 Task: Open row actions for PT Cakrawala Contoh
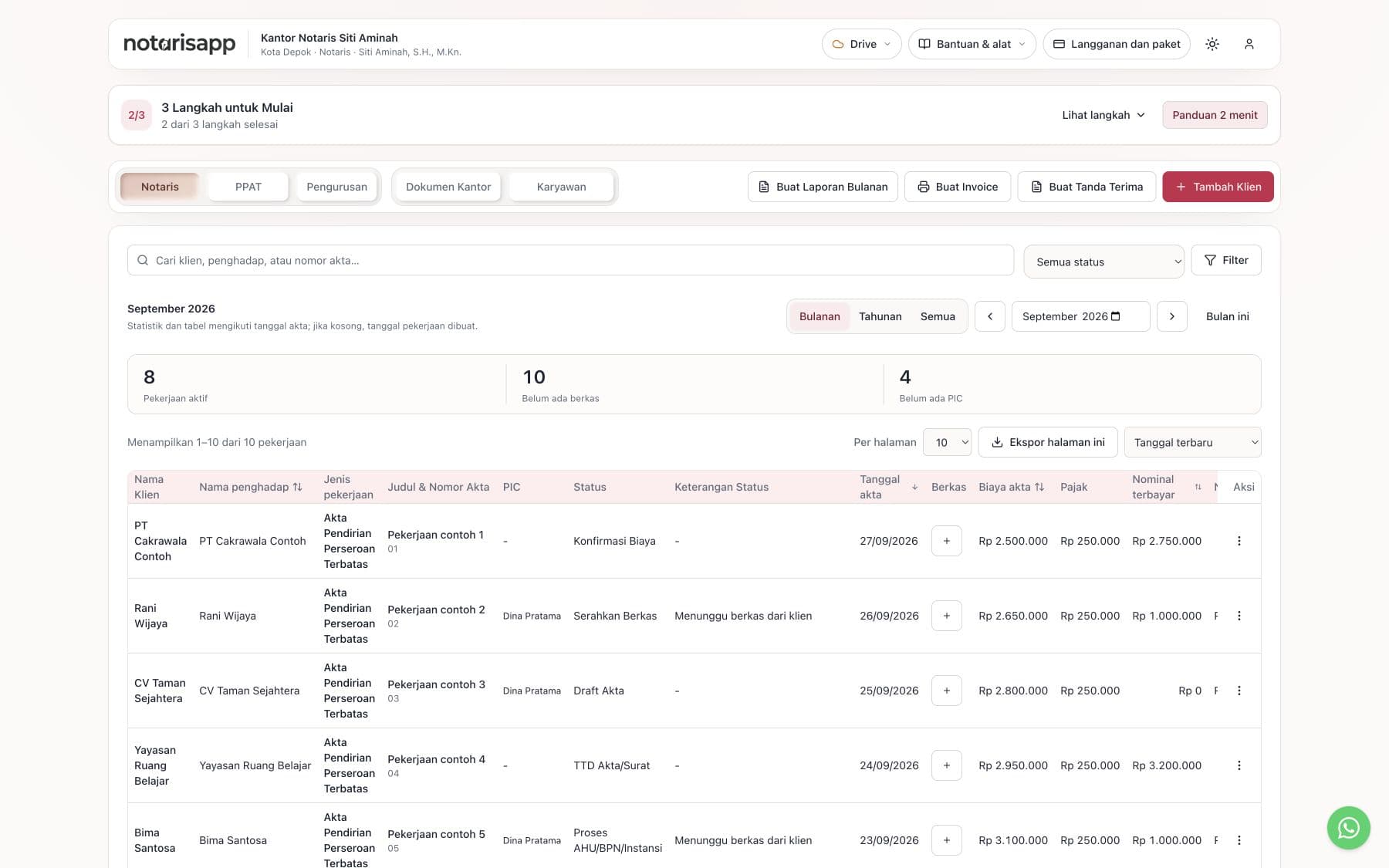coord(1239,541)
